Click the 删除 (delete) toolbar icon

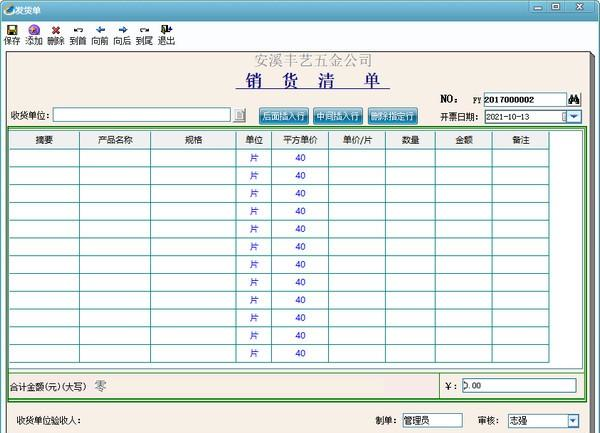click(x=56, y=35)
